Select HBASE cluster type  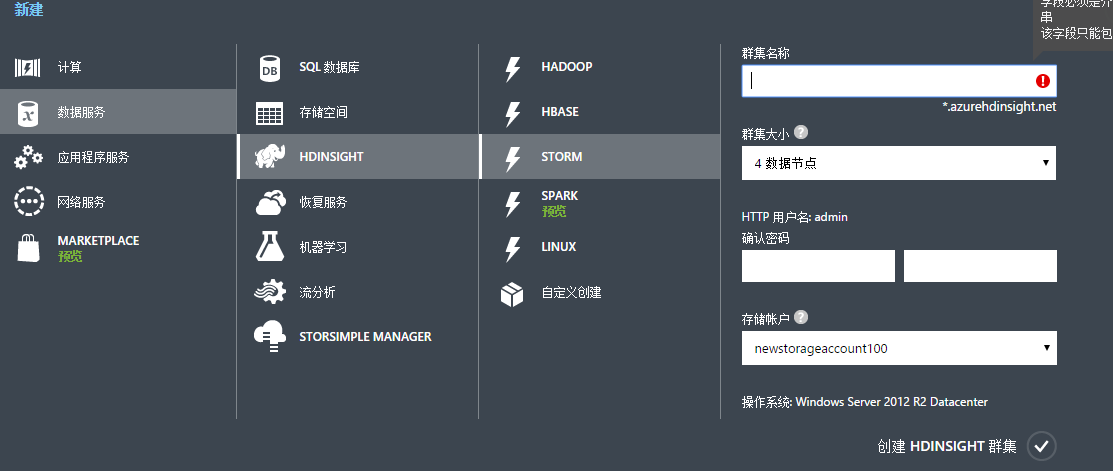click(x=560, y=112)
